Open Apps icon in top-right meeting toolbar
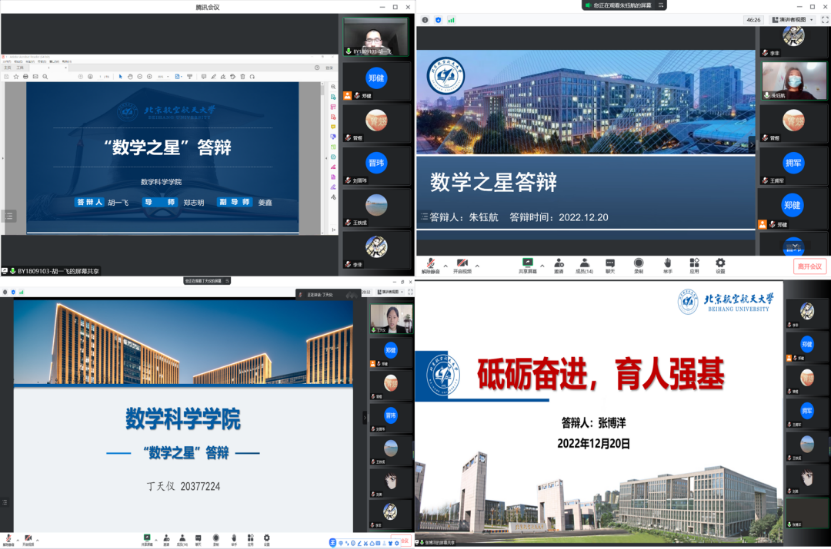831x549 pixels. [x=693, y=264]
